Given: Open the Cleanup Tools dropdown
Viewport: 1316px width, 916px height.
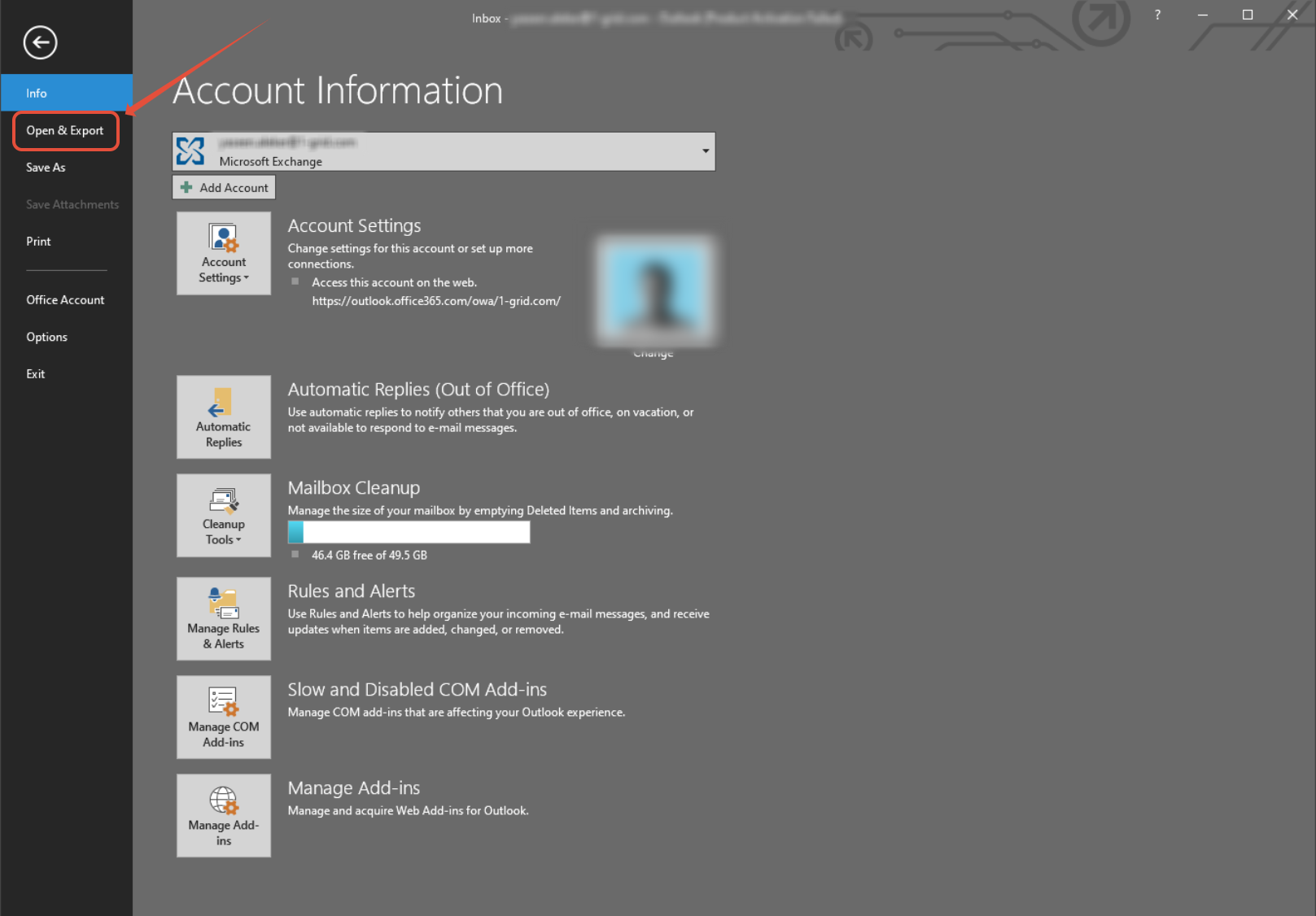Looking at the screenshot, I should click(224, 516).
